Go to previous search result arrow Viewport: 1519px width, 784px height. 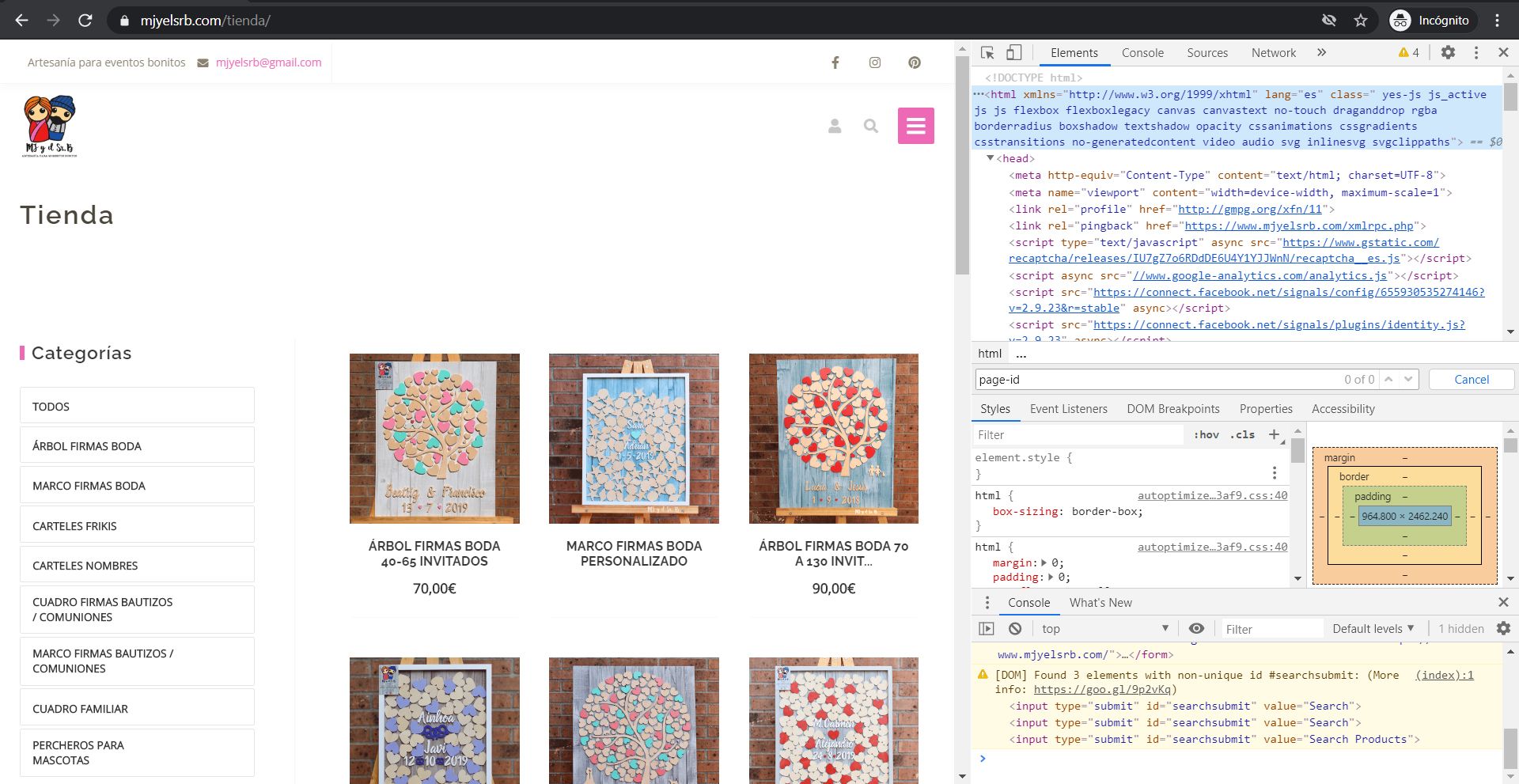[1388, 380]
